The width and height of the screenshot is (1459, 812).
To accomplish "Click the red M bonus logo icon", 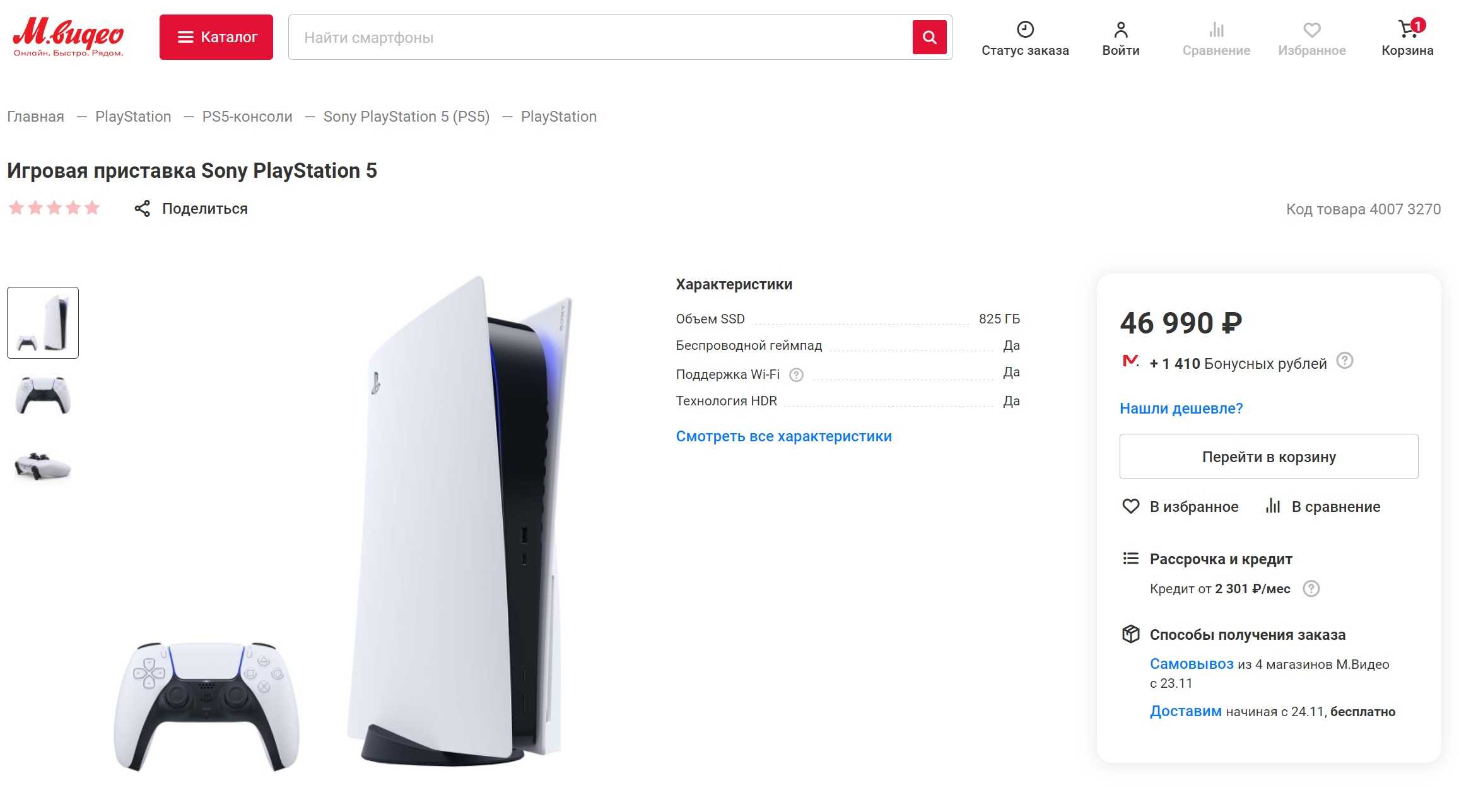I will point(1131,361).
